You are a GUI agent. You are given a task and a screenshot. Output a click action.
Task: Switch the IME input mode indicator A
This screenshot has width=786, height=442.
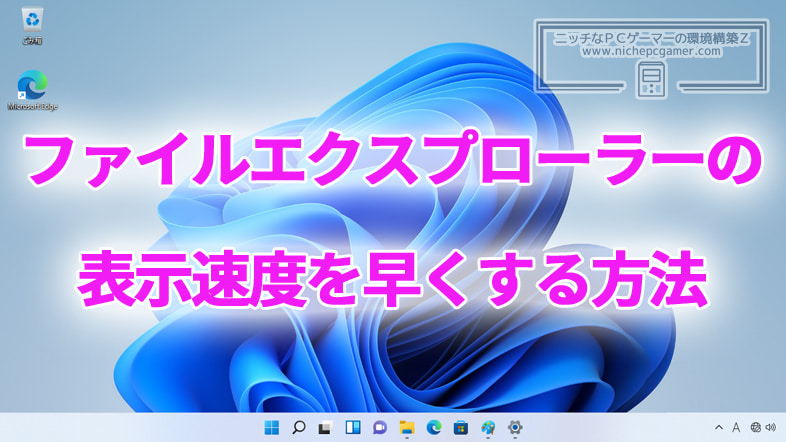point(736,427)
